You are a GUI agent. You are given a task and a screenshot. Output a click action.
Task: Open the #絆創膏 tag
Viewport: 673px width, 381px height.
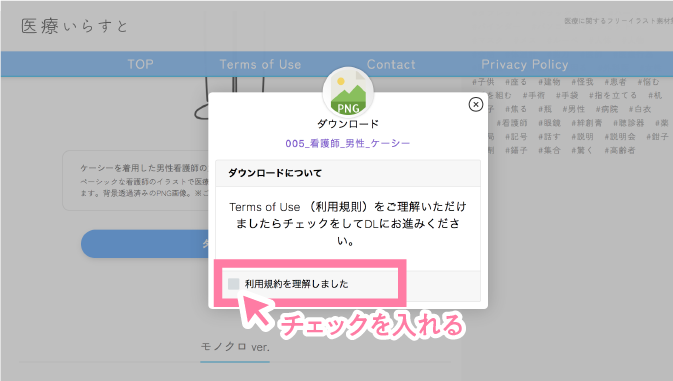[x=587, y=123]
